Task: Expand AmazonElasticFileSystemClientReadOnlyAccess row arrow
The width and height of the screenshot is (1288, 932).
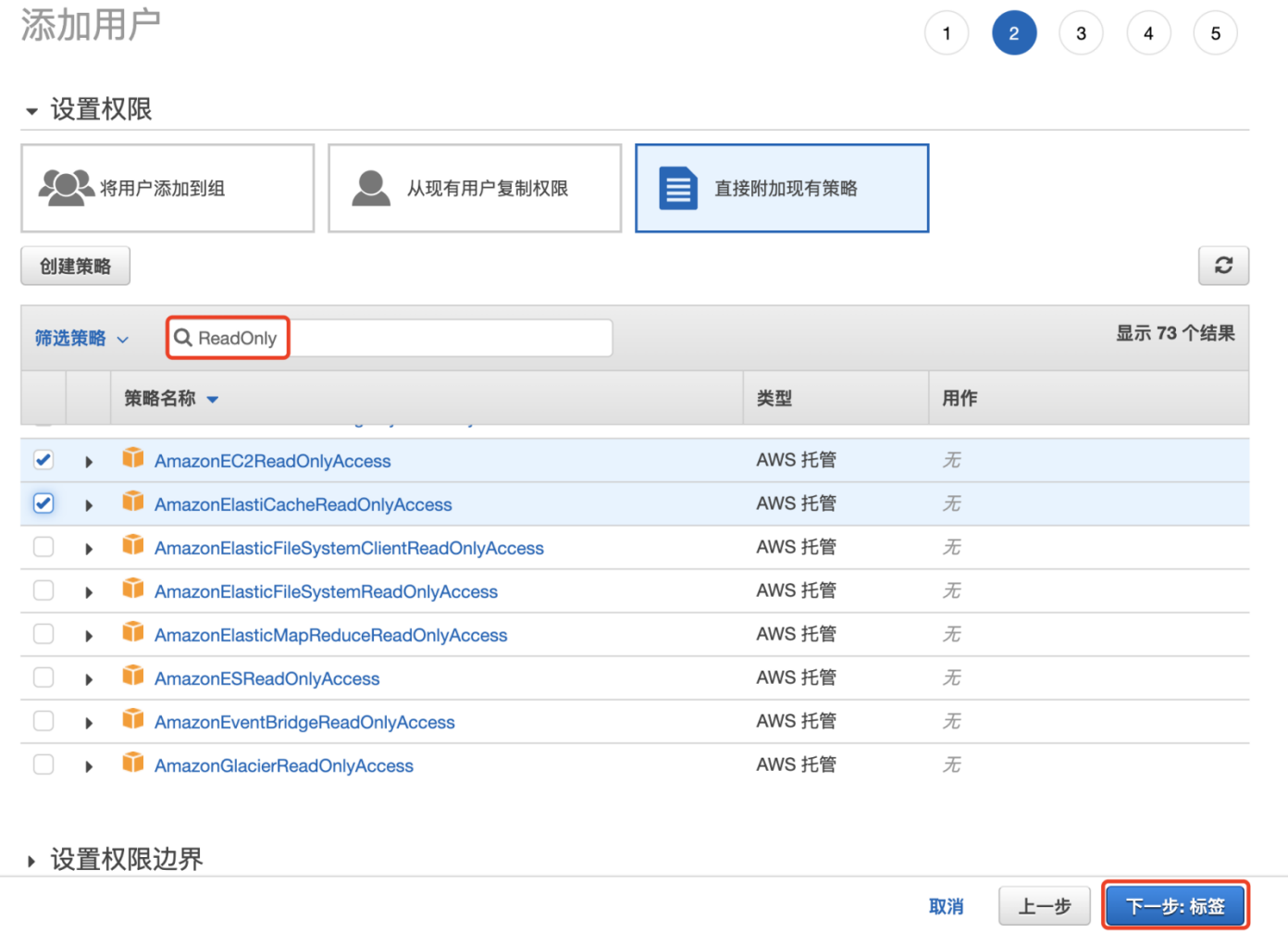Action: 89,549
